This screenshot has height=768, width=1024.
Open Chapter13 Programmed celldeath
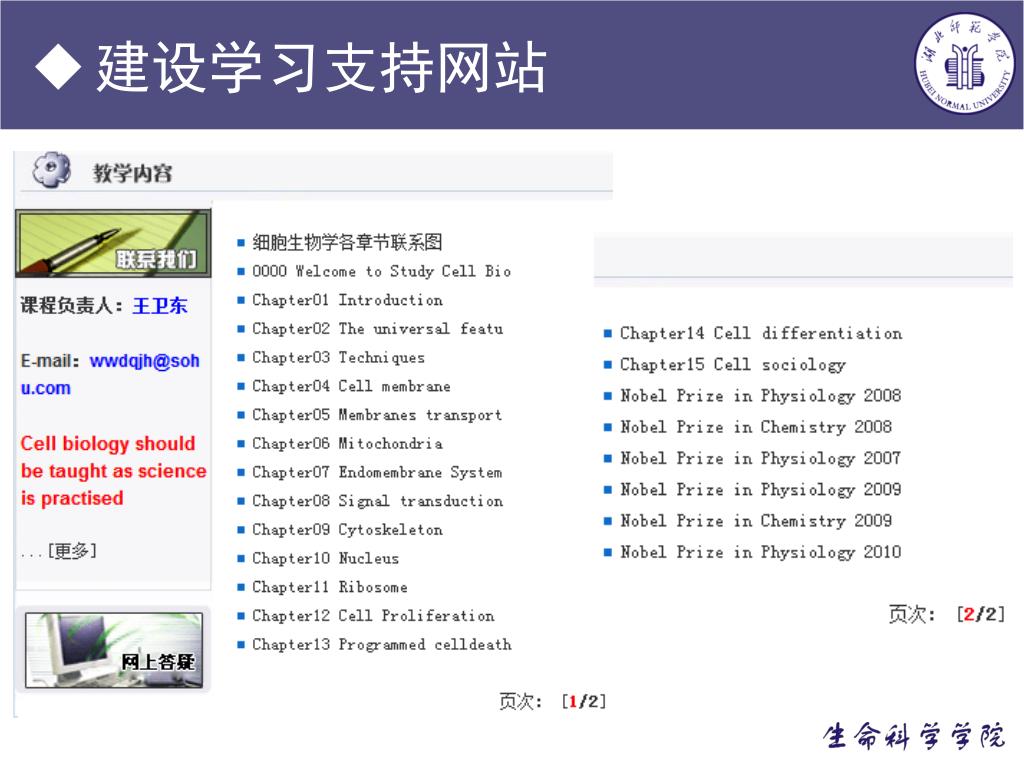(381, 645)
